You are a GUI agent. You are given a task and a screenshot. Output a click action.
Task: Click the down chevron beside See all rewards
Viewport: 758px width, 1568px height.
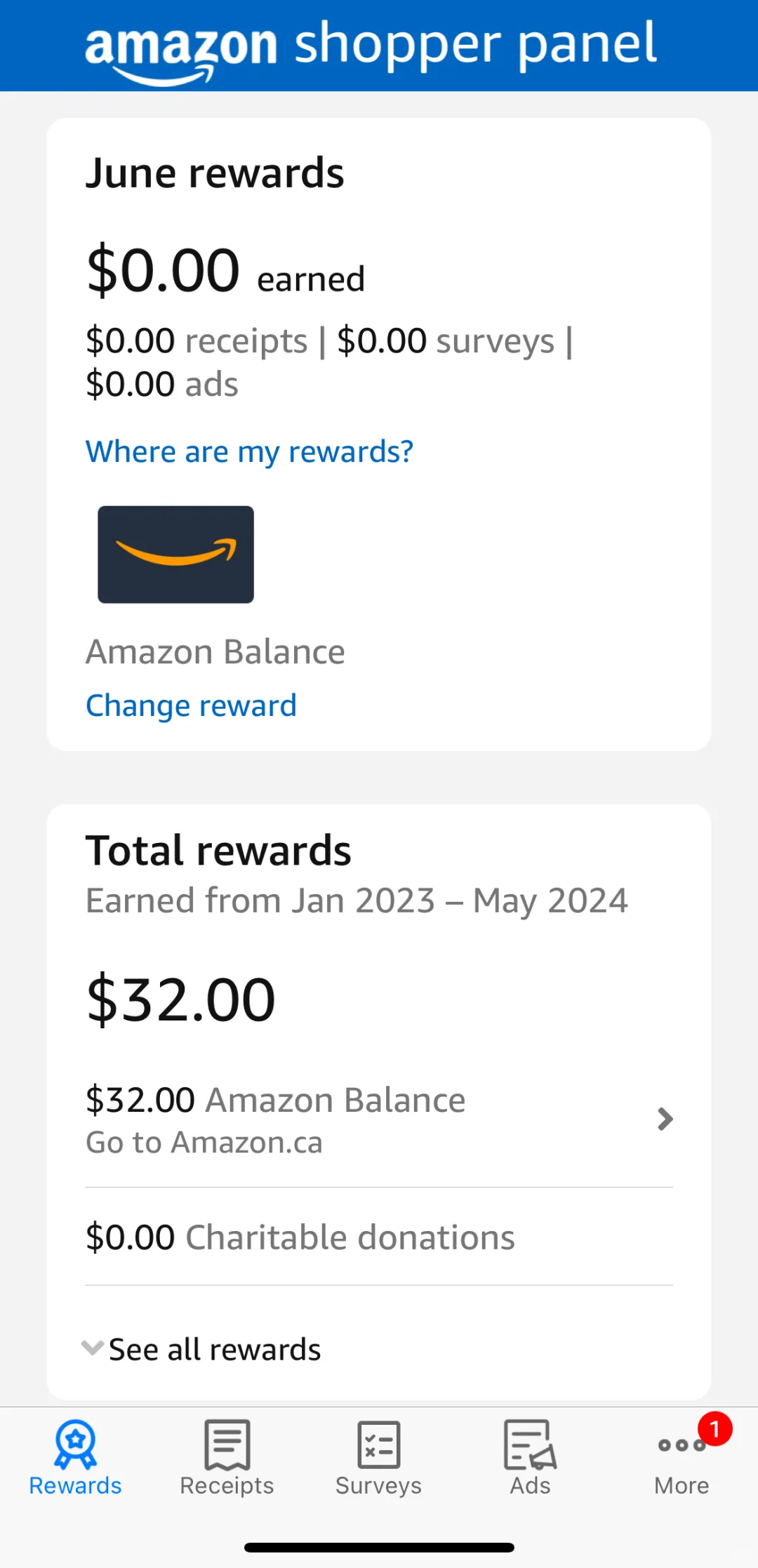[x=92, y=1347]
